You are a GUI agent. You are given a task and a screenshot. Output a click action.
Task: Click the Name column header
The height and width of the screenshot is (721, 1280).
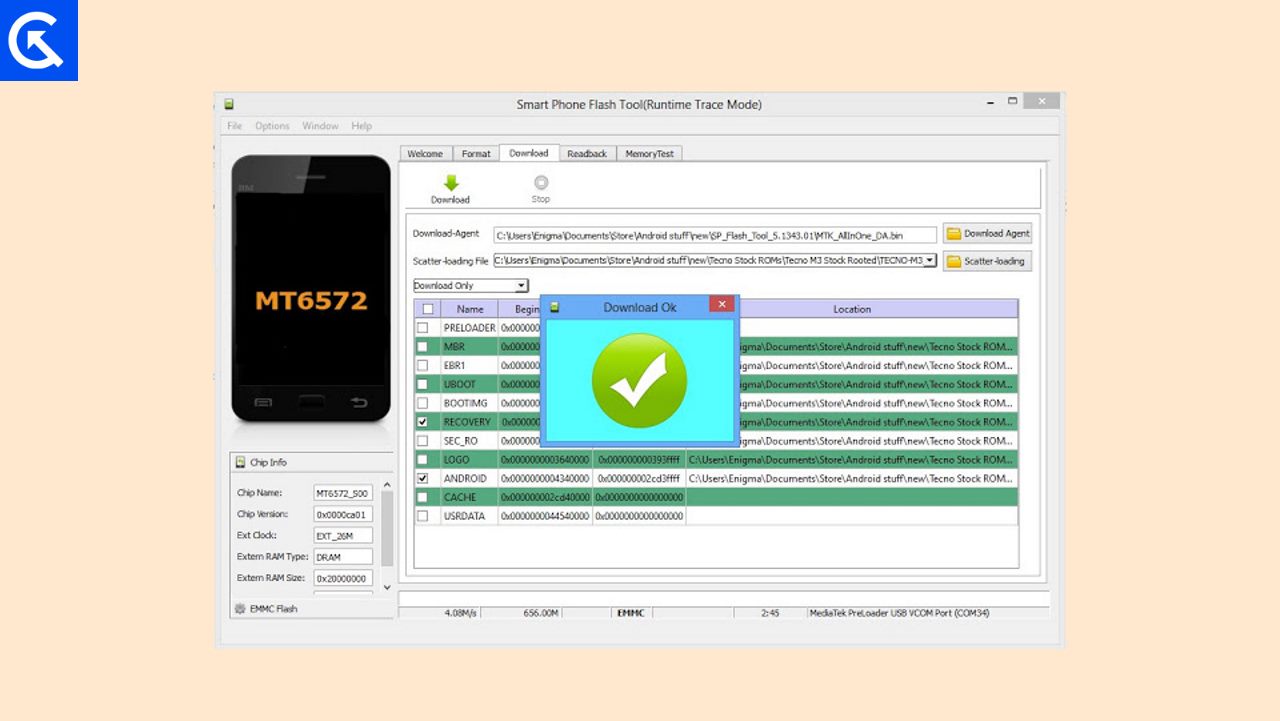click(470, 309)
